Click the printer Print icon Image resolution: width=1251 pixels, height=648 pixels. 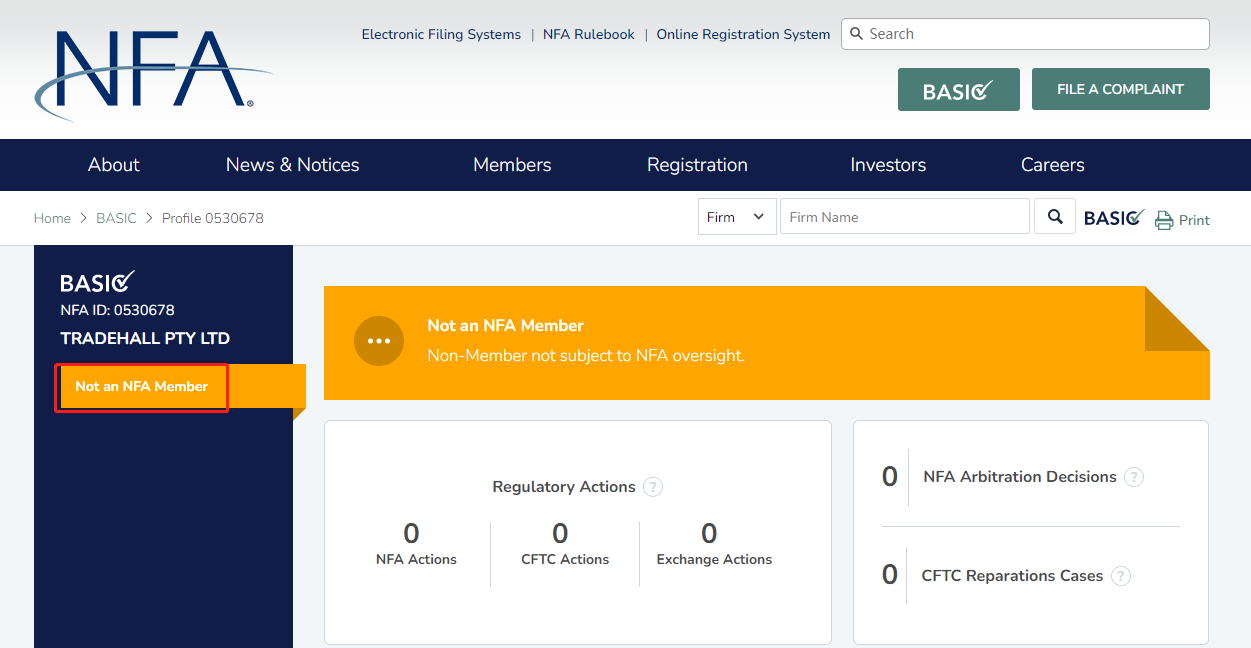click(1164, 220)
